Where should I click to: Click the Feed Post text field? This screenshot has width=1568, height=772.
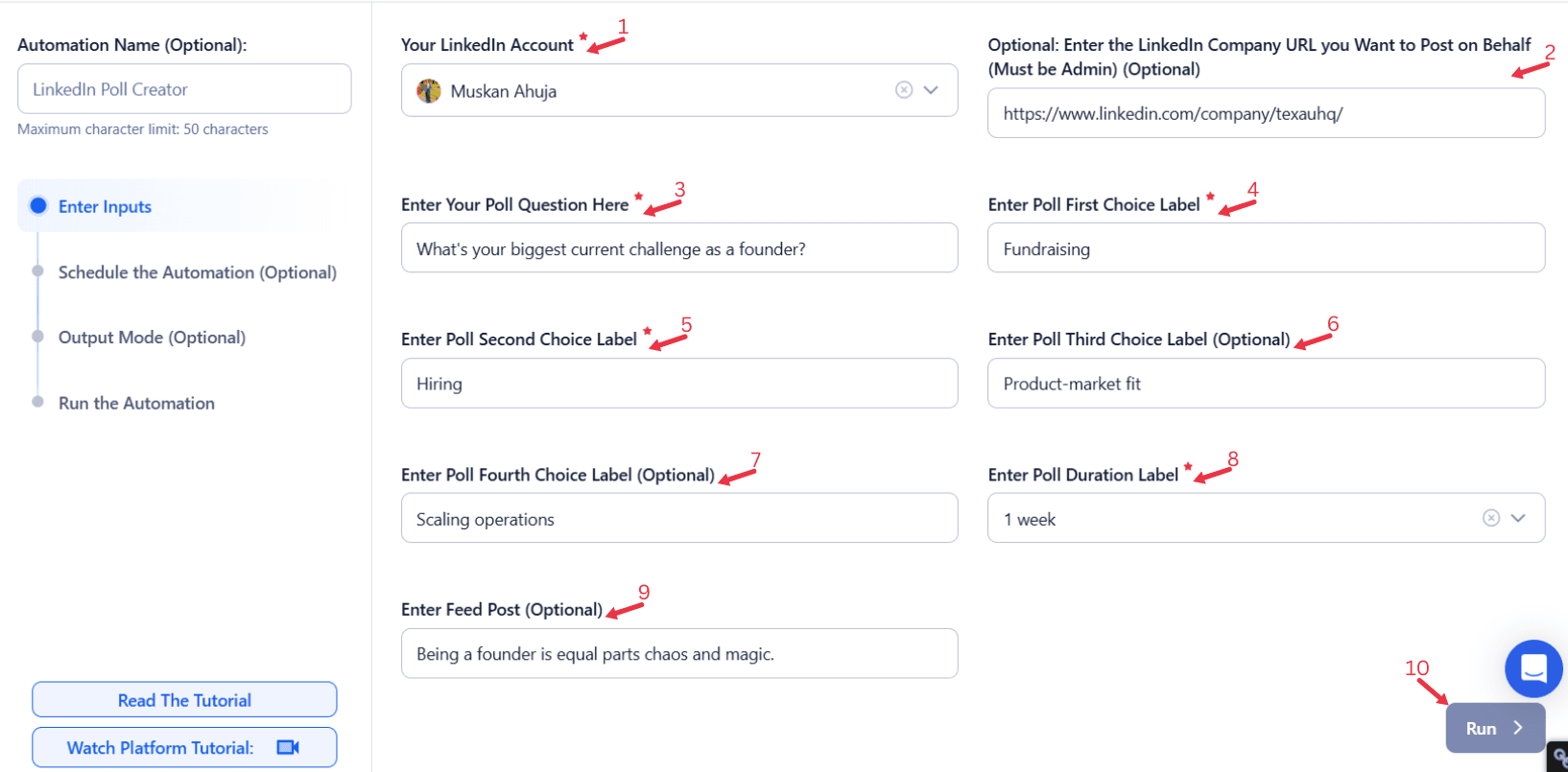pos(679,654)
